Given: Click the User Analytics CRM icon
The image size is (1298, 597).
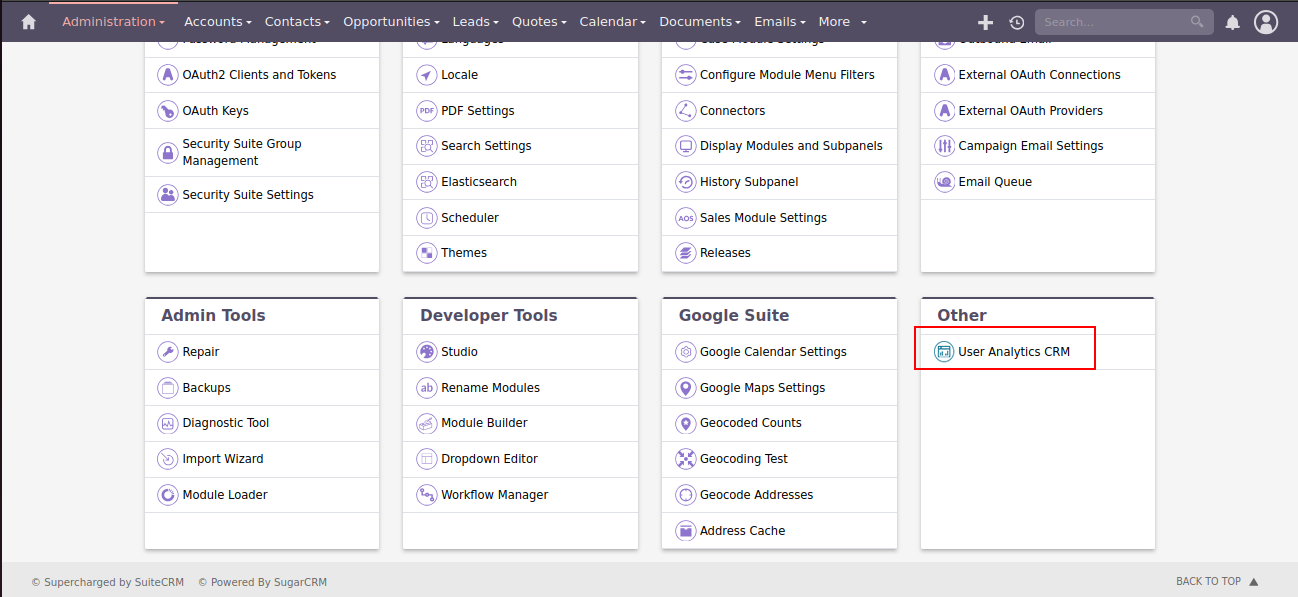Looking at the screenshot, I should 943,352.
